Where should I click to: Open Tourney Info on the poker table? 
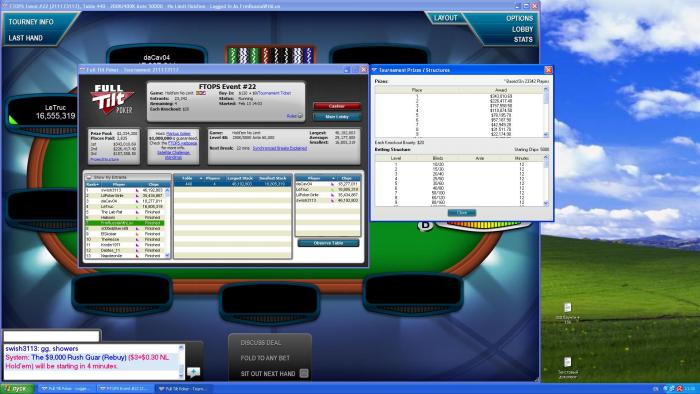[31, 22]
